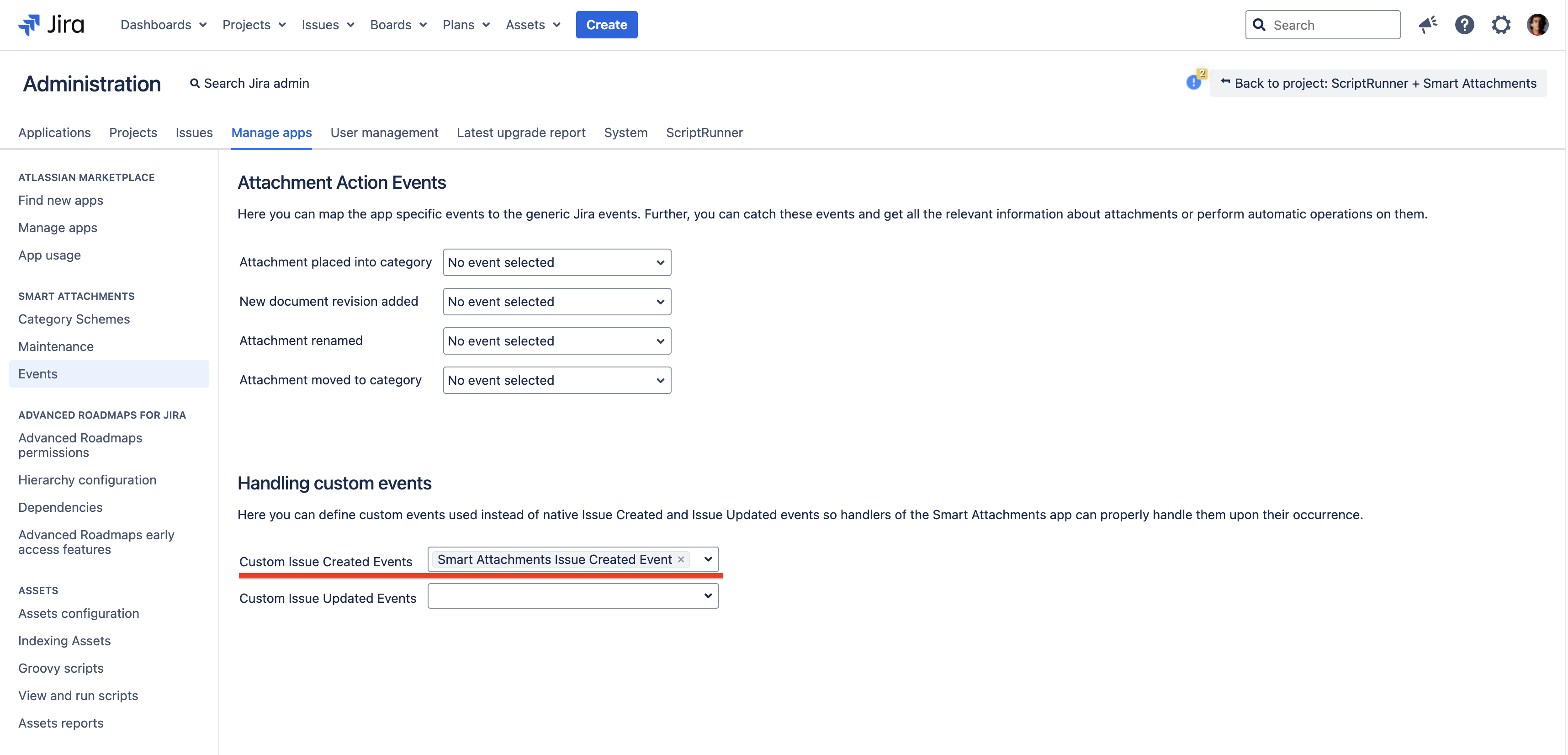This screenshot has width=1568, height=755.
Task: Go back to project ScriptRunner + Smart Attachments
Action: click(1378, 84)
